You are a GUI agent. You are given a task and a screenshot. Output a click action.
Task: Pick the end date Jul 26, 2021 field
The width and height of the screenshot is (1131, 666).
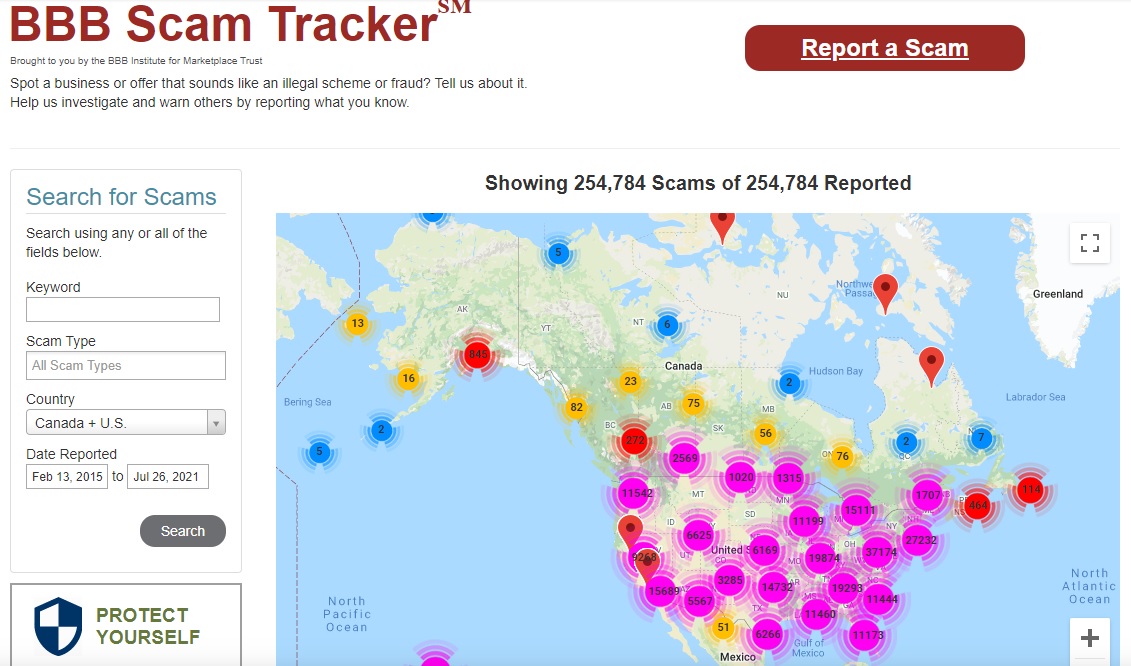[x=167, y=476]
